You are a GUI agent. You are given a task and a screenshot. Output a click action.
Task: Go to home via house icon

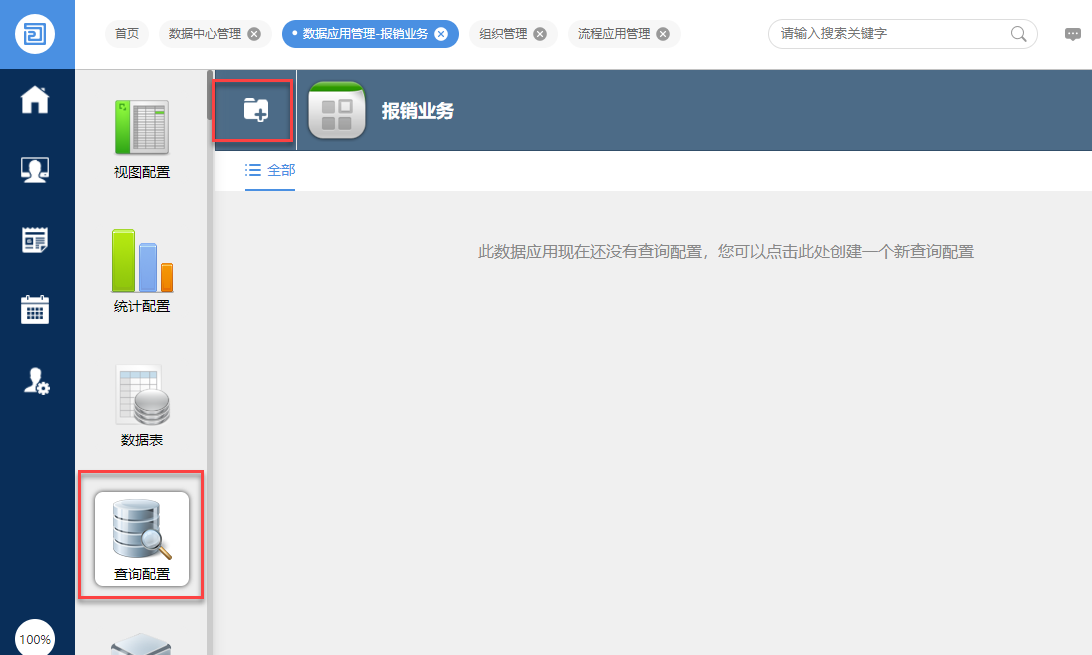(x=36, y=100)
